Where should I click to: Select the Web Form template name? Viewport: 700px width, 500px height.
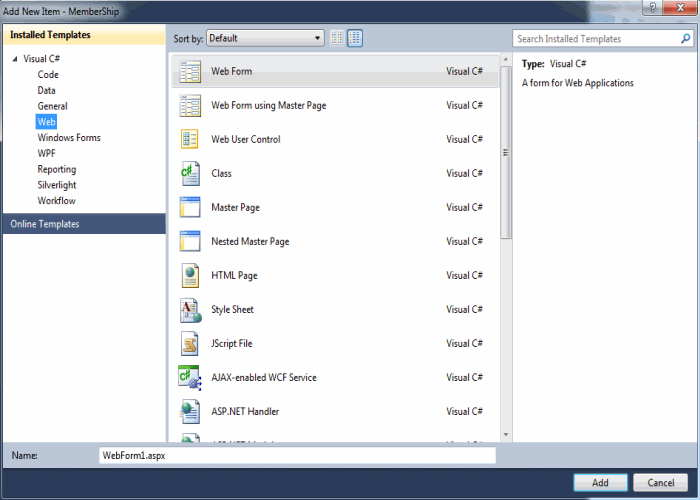click(232, 71)
